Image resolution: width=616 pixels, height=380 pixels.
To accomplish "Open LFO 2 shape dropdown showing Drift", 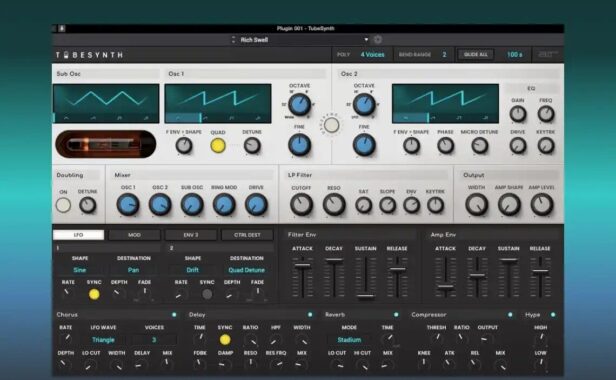I will tap(192, 270).
